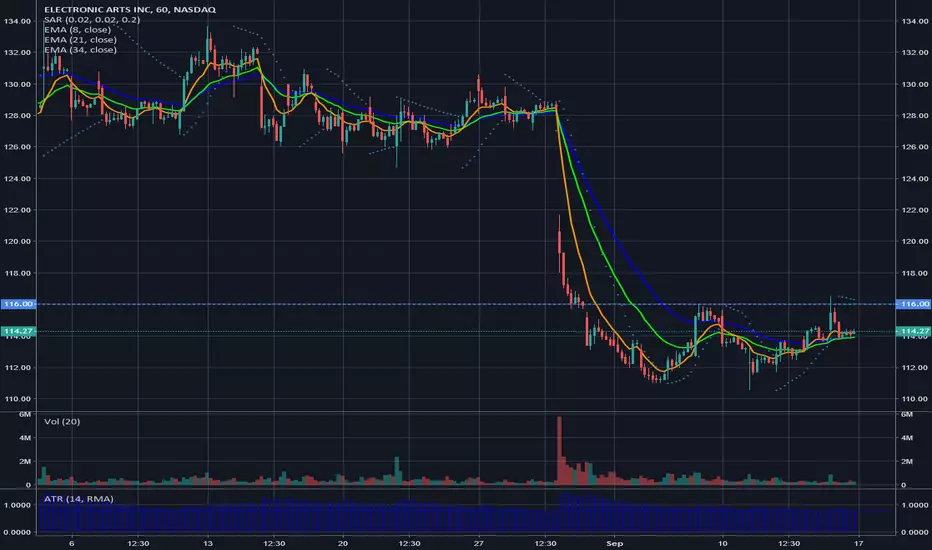
Task: Select the EMA (21, close) indicator label
Action: [80, 40]
